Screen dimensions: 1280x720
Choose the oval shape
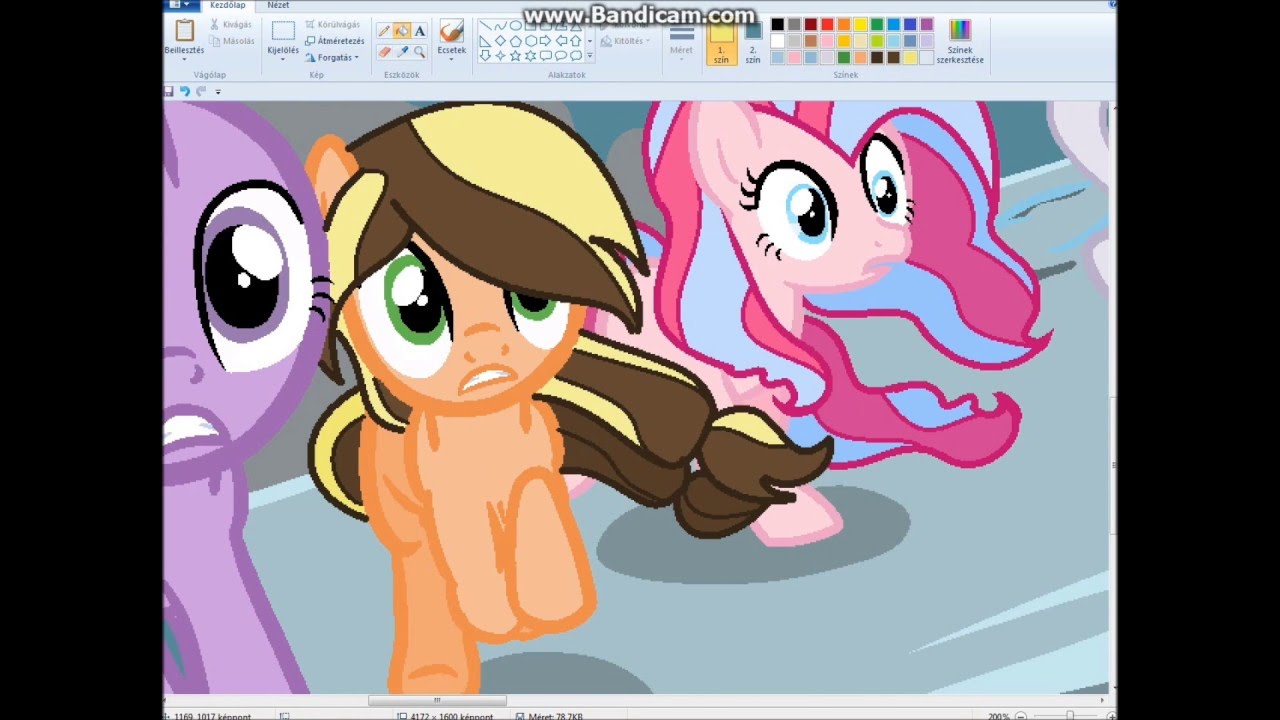point(515,25)
